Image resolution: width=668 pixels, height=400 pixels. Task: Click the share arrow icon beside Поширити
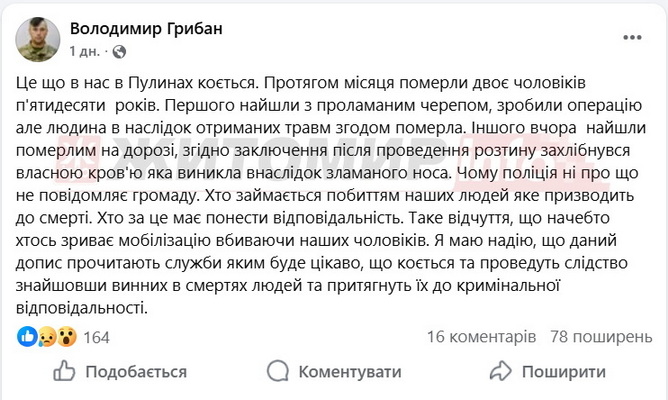[499, 371]
